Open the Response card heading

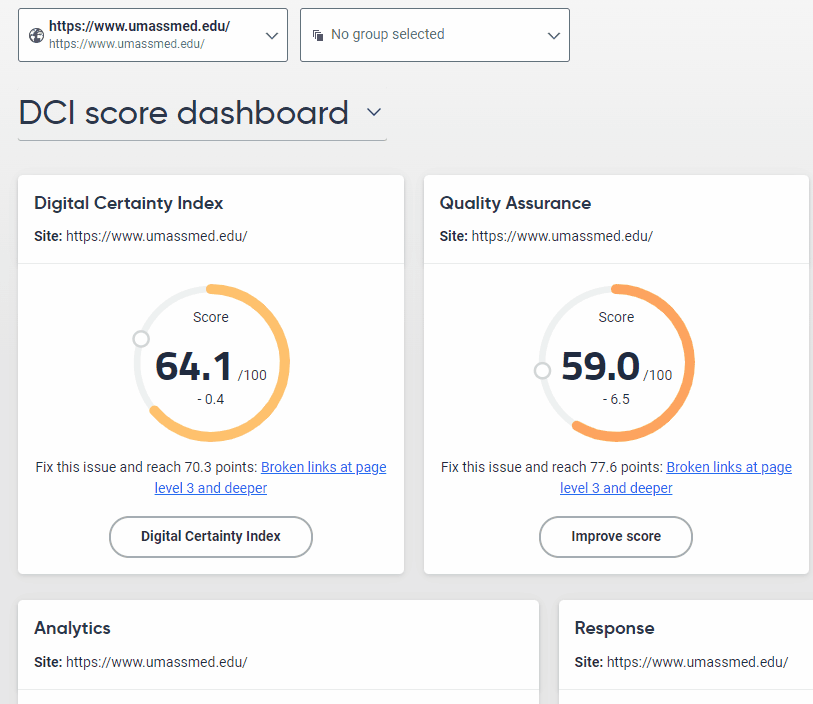[614, 628]
